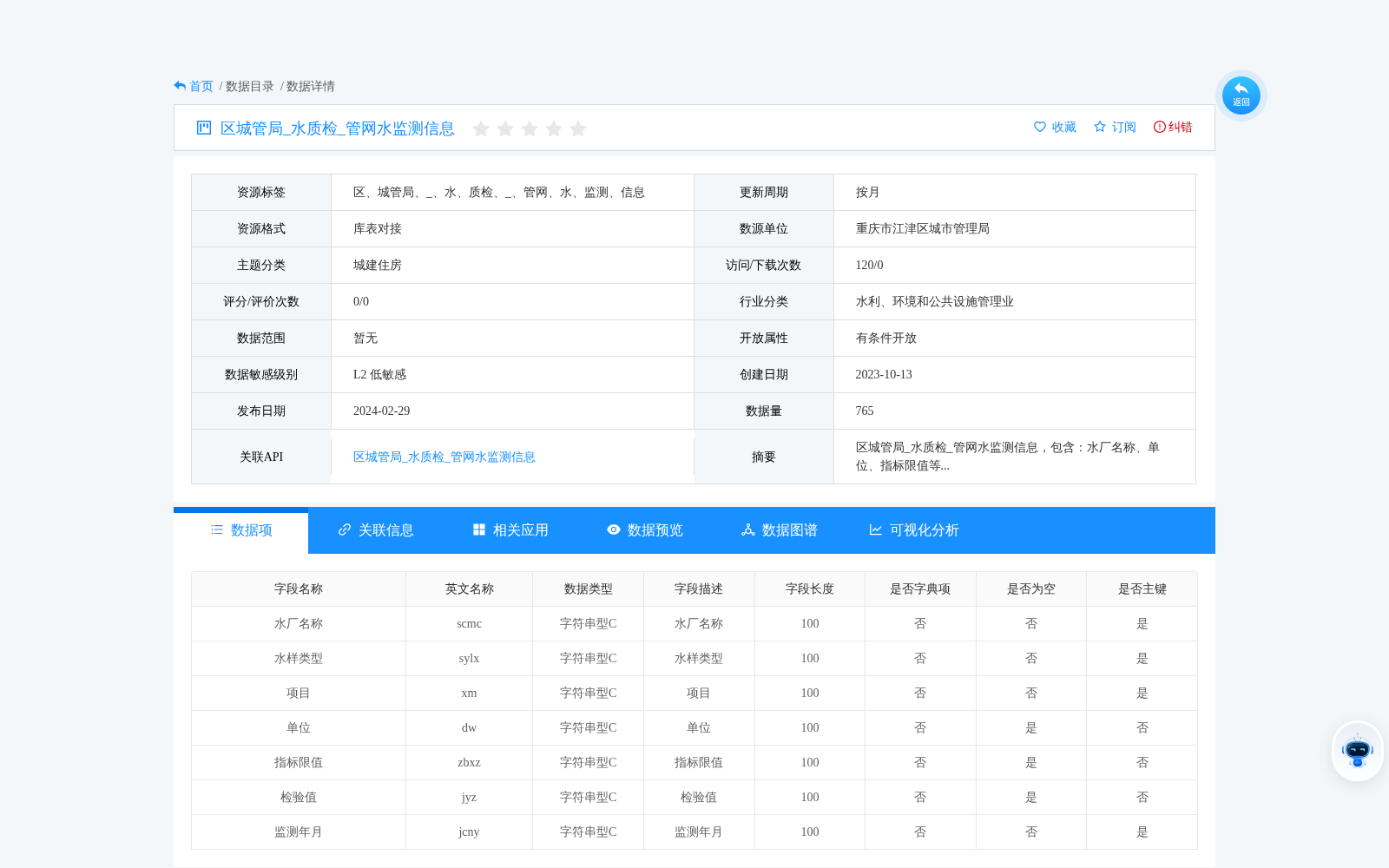Image resolution: width=1389 pixels, height=868 pixels.
Task: Click the eye icon on 数据预览
Action: [x=614, y=529]
